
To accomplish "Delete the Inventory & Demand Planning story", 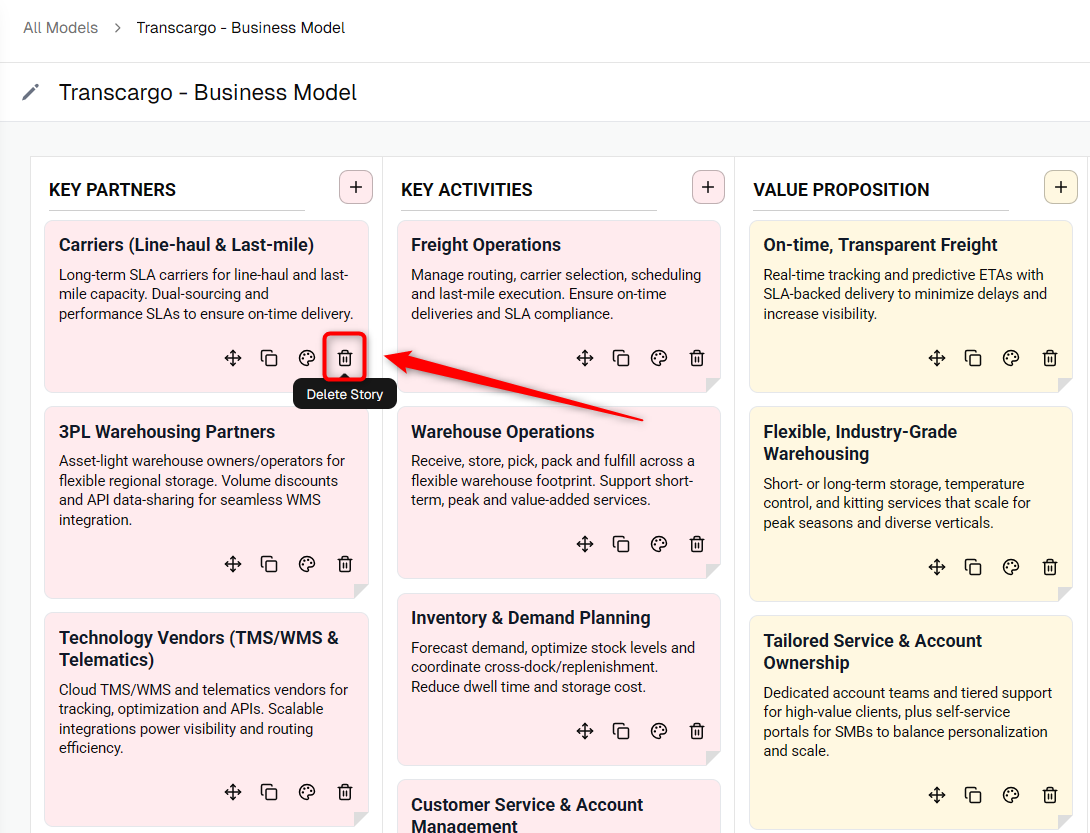I will pyautogui.click(x=697, y=731).
